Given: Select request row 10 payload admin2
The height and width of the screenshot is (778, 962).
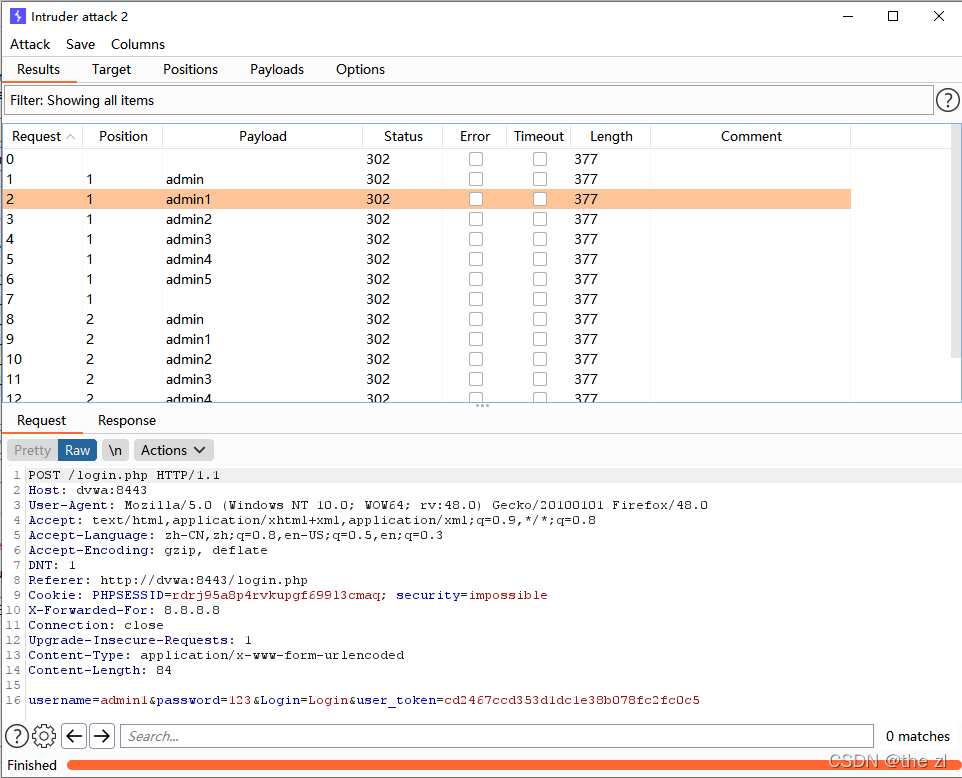Looking at the screenshot, I should point(427,359).
